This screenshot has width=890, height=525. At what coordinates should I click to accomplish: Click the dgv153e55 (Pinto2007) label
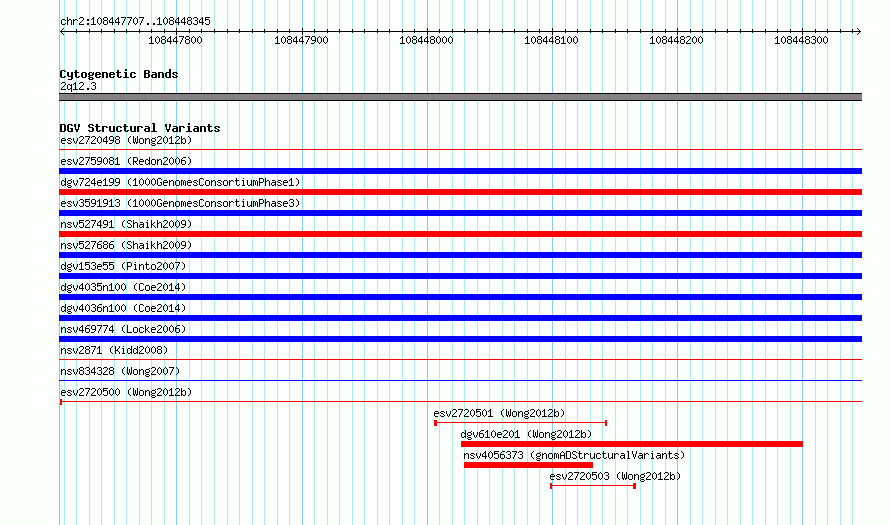pos(123,266)
